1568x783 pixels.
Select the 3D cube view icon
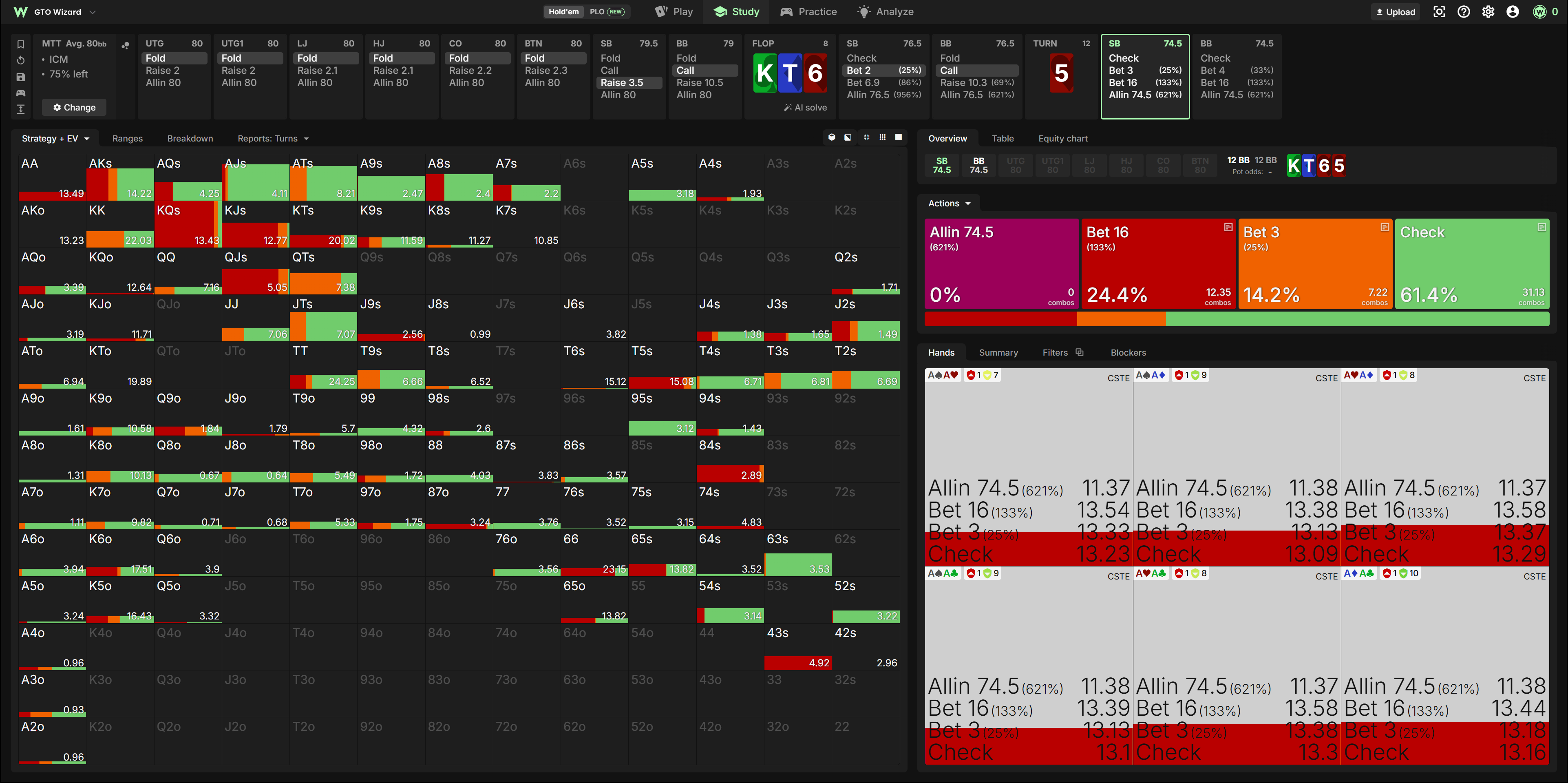pos(831,137)
